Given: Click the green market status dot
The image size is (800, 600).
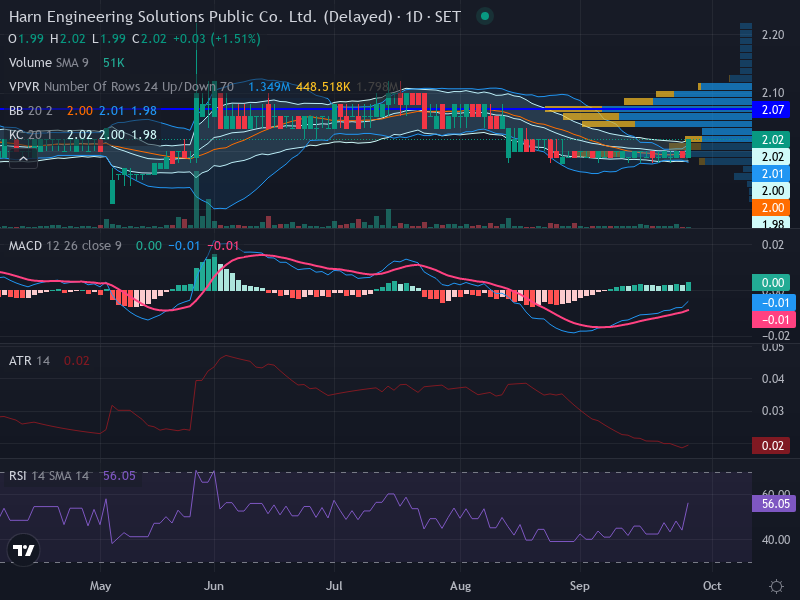Looking at the screenshot, I should (485, 16).
